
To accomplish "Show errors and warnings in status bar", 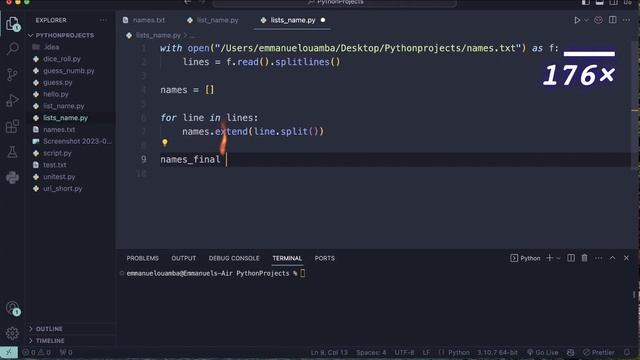I will [37, 352].
